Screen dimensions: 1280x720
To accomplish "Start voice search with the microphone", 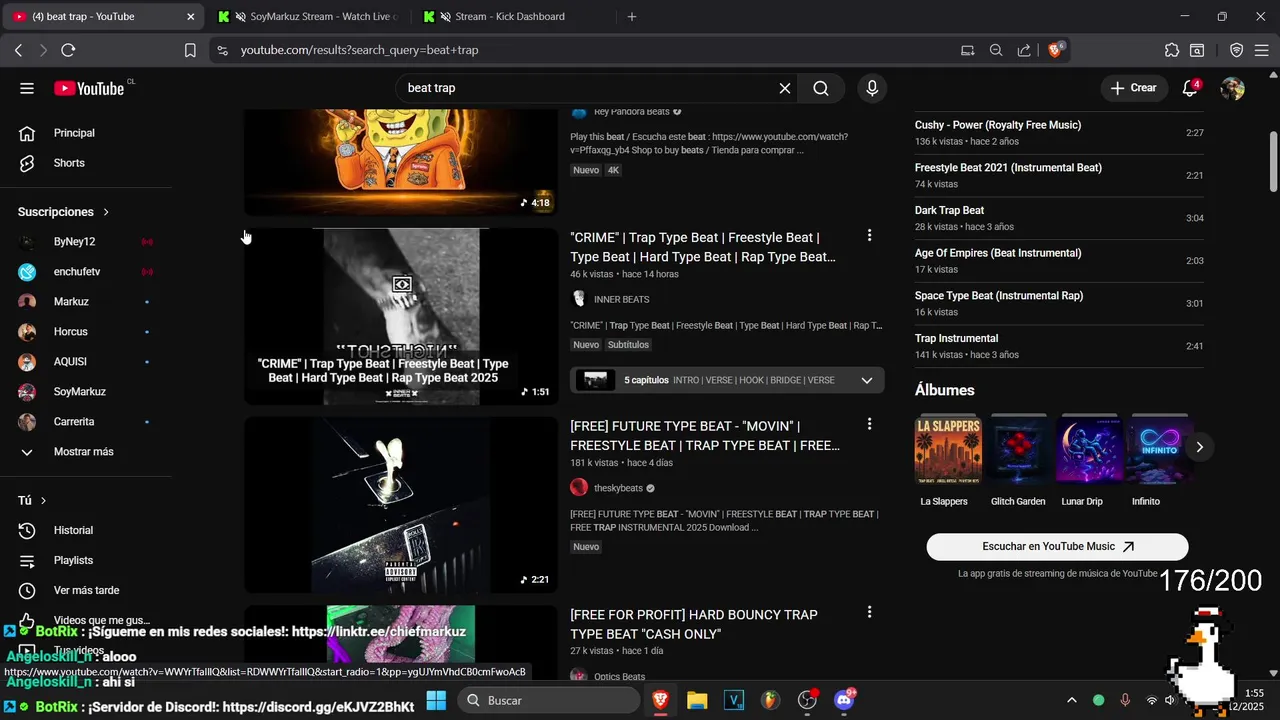I will pos(872,88).
